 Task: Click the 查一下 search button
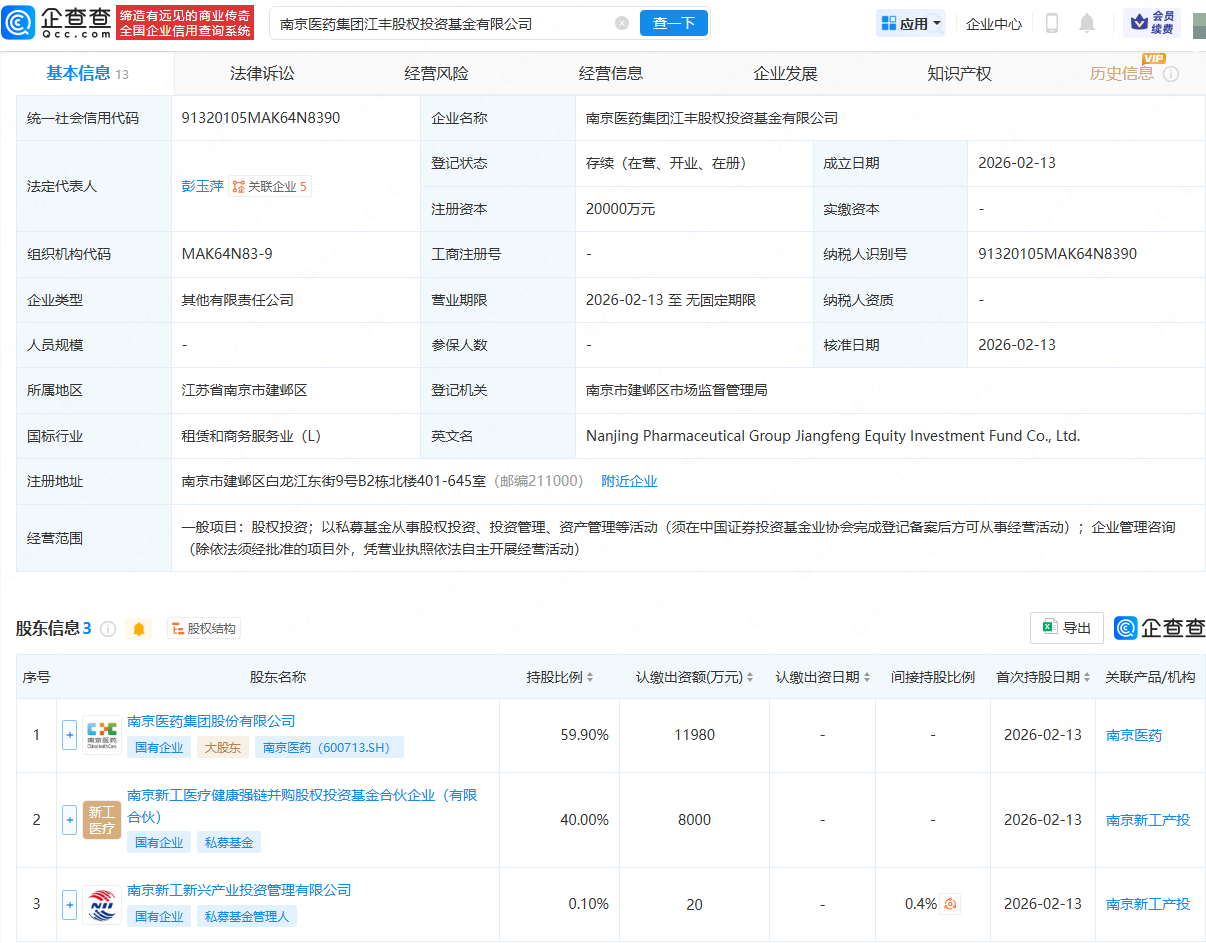(673, 23)
